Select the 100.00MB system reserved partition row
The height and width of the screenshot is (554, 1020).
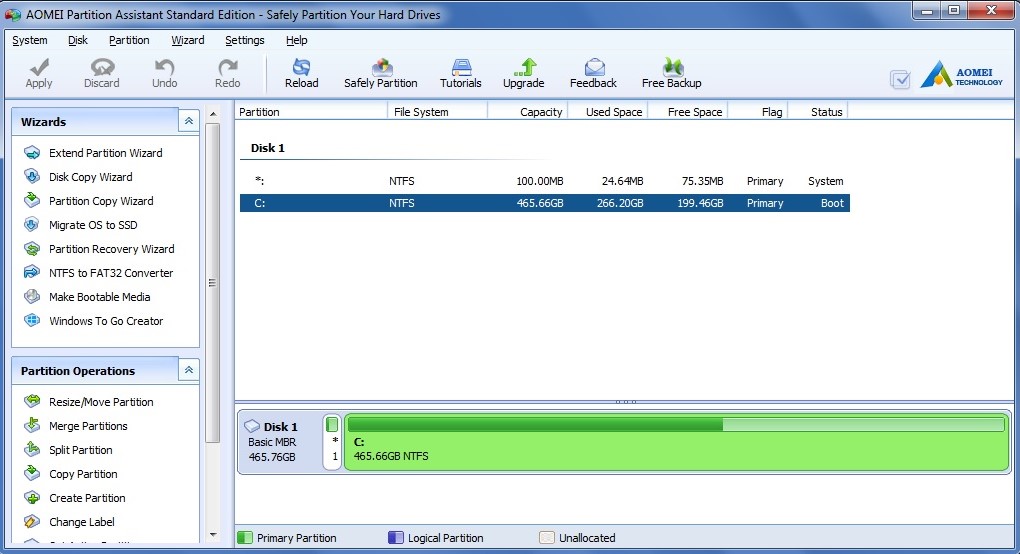[544, 181]
